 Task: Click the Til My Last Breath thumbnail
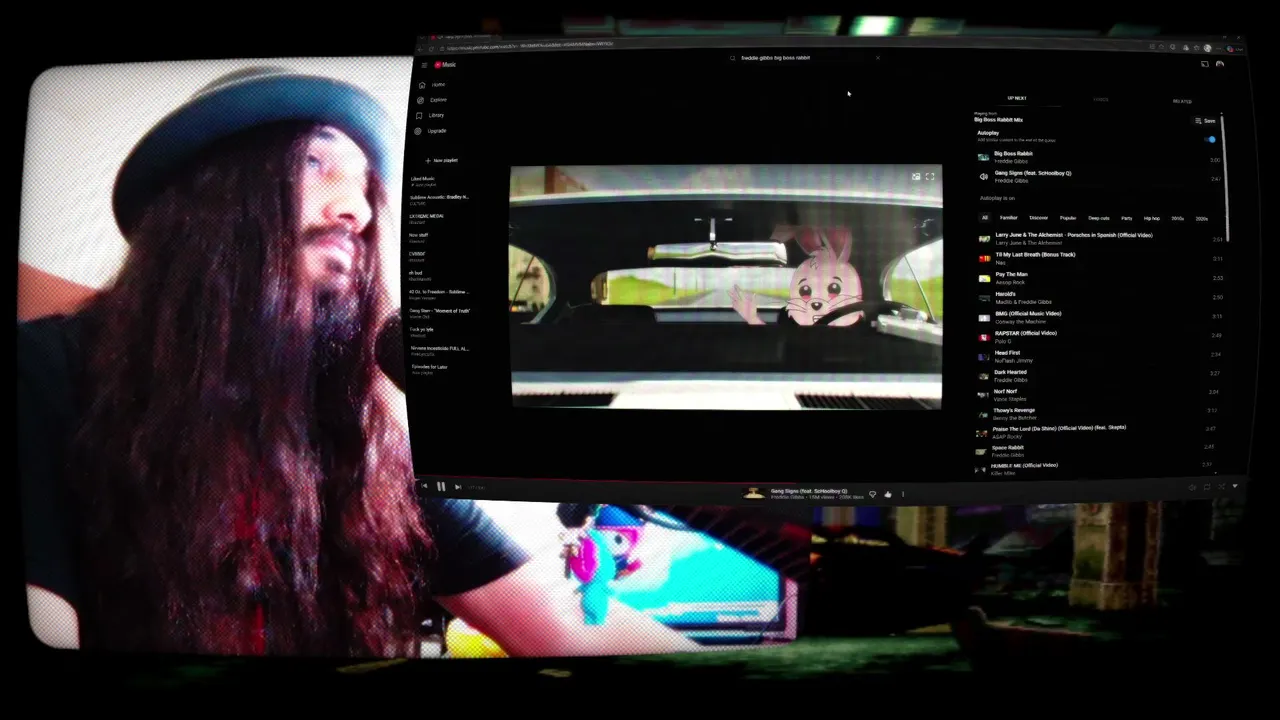coord(984,258)
